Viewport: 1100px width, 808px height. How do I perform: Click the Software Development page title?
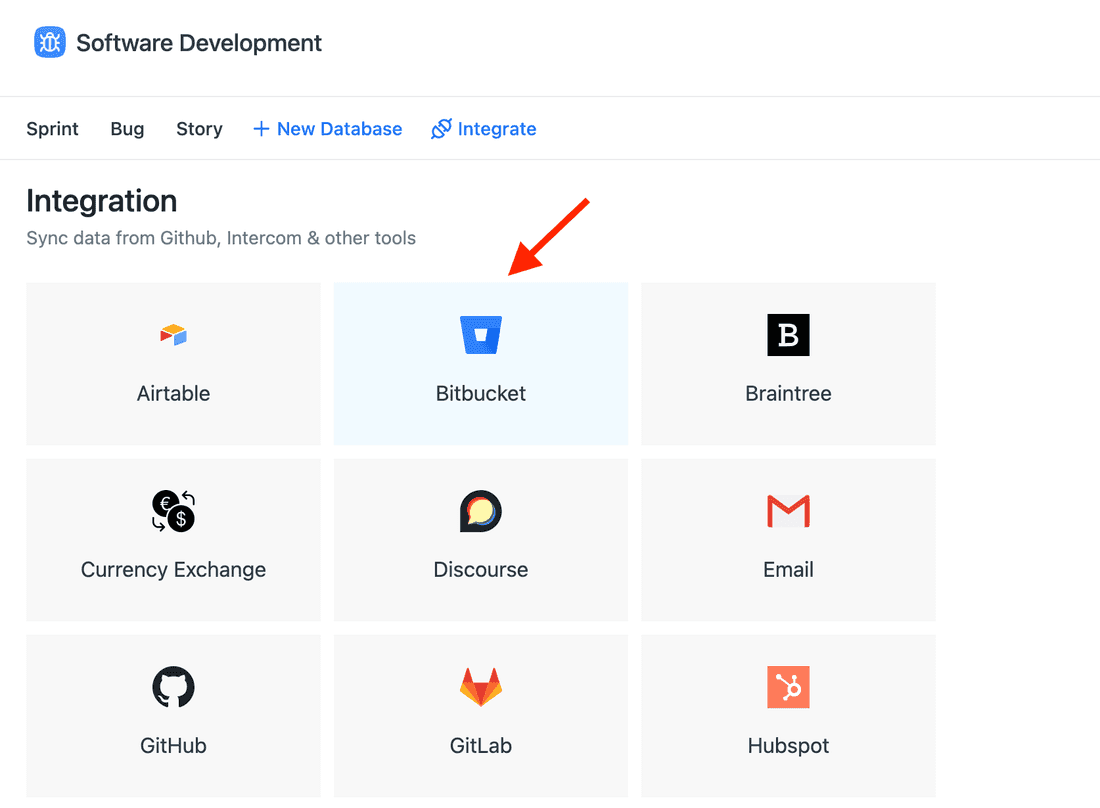click(x=198, y=42)
